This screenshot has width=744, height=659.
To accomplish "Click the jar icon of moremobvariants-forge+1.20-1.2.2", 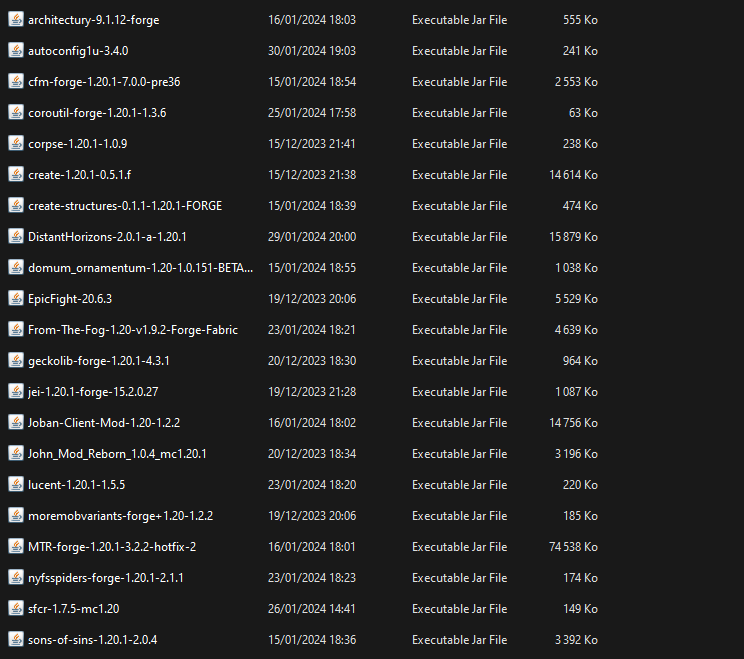I will click(x=16, y=515).
